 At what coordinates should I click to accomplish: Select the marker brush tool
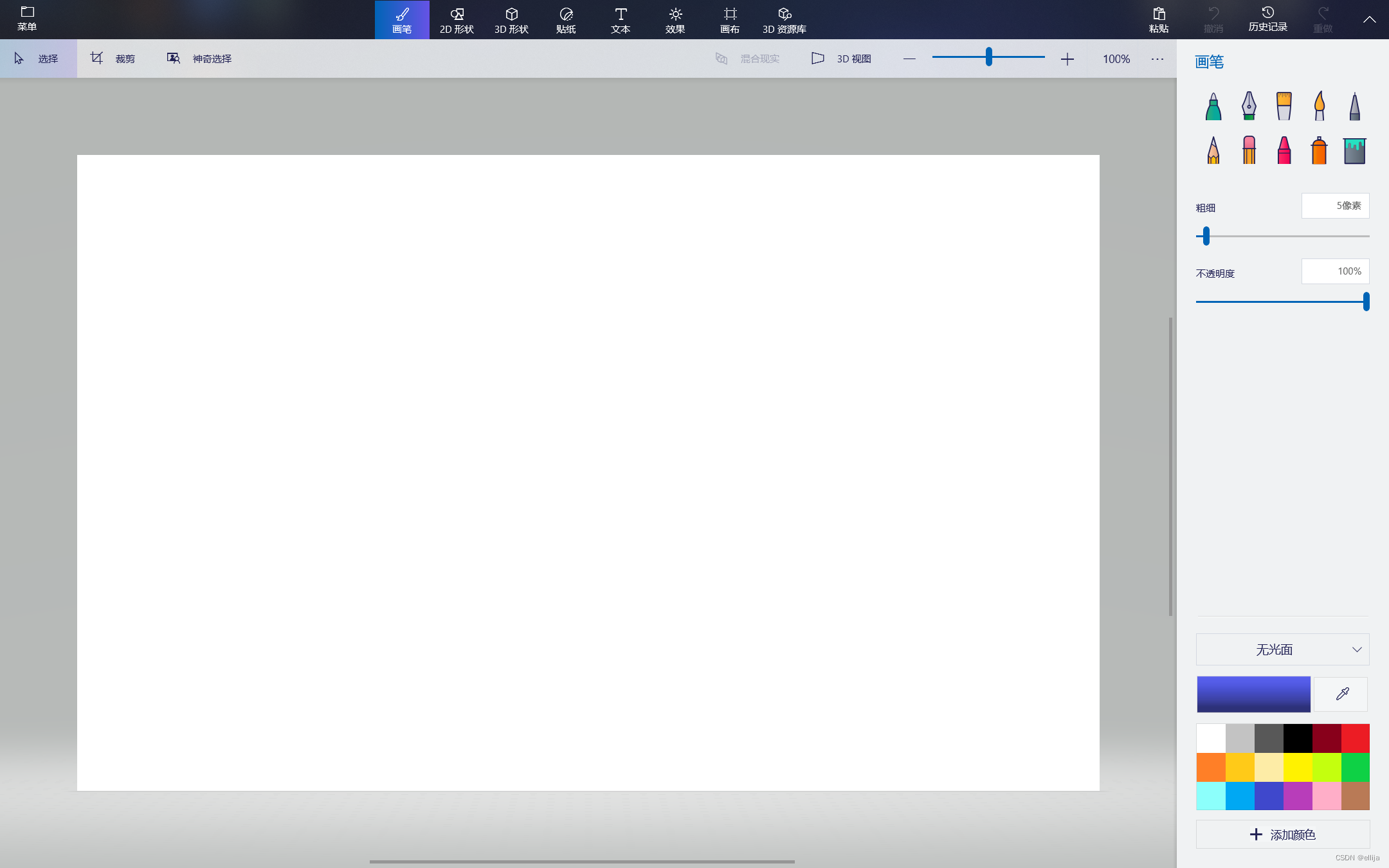click(x=1213, y=107)
